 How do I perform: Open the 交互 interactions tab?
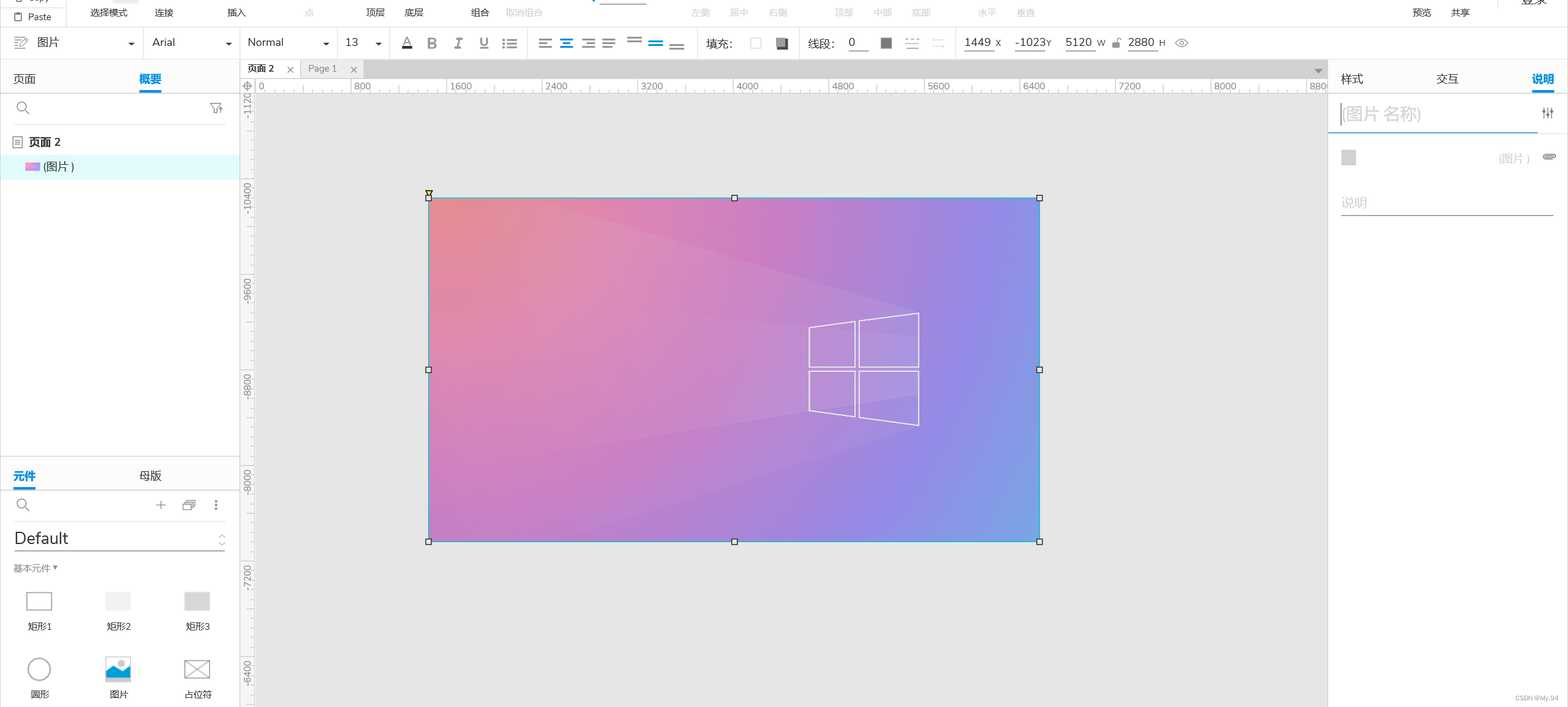(x=1447, y=79)
